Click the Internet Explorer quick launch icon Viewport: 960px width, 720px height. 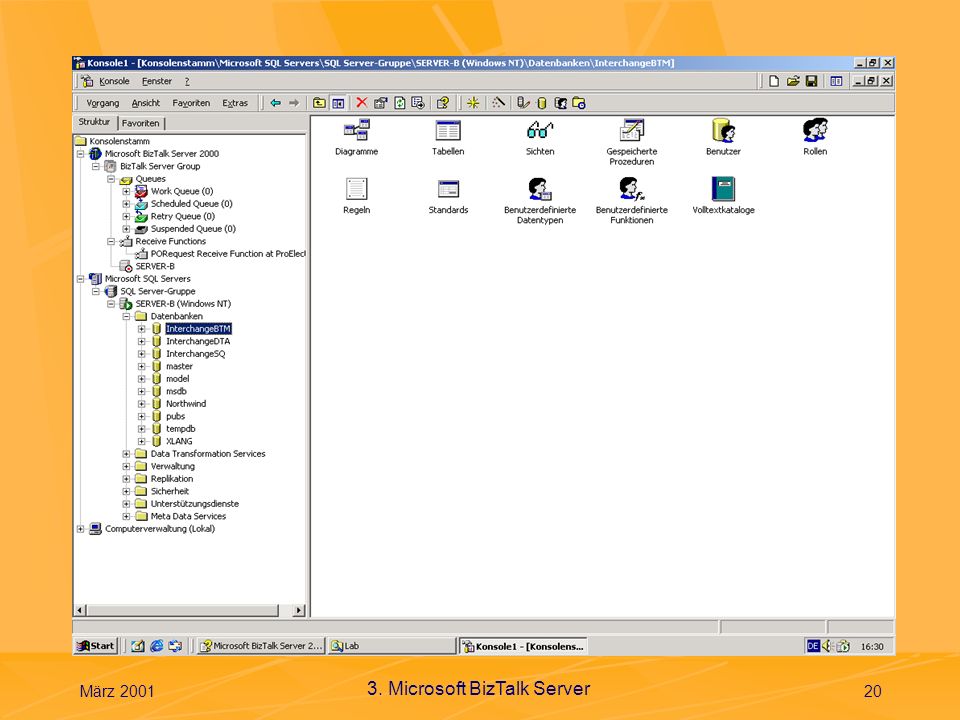click(x=157, y=645)
